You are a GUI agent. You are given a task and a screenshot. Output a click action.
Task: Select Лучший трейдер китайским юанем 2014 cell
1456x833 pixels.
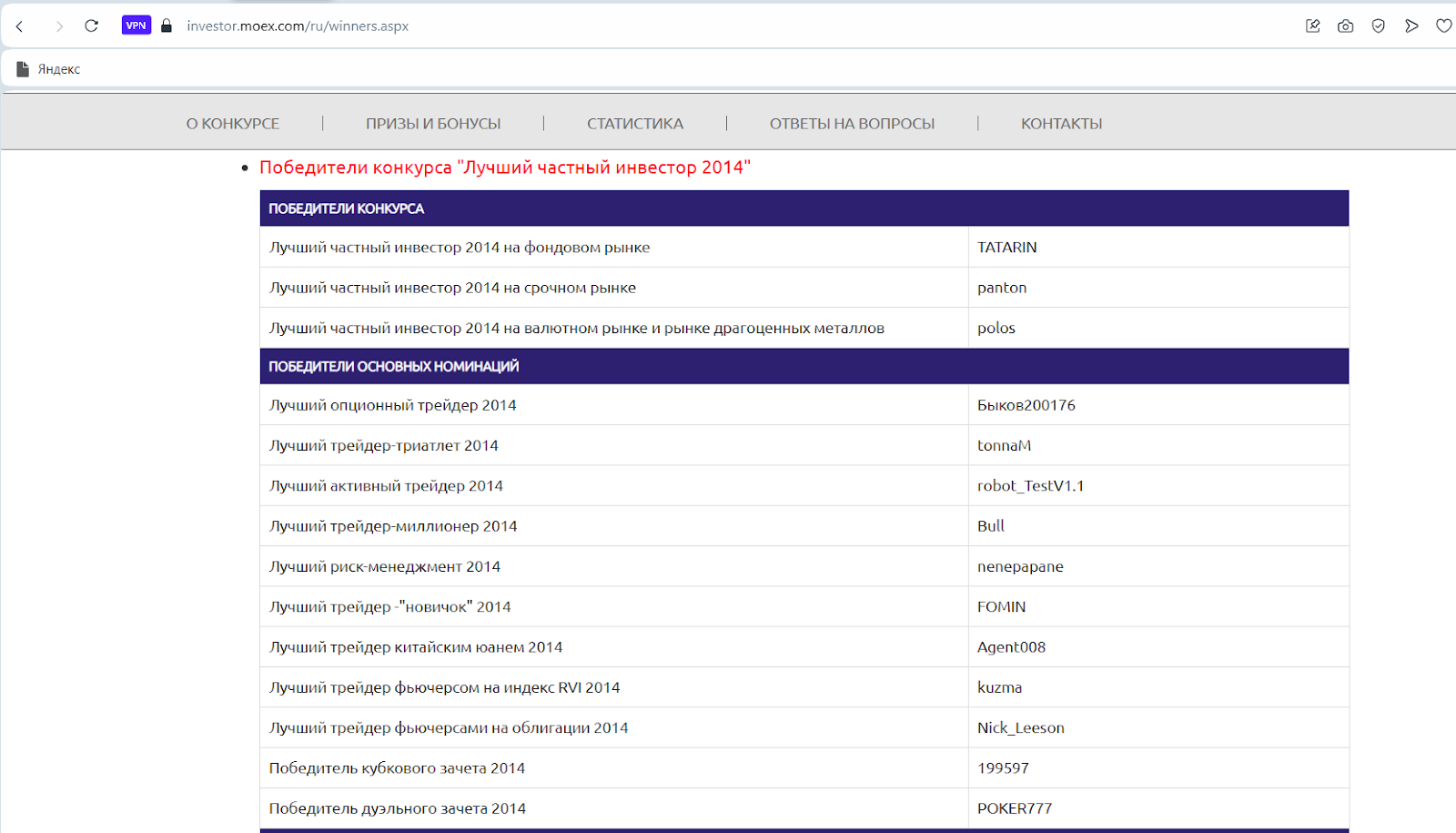pyautogui.click(x=614, y=647)
